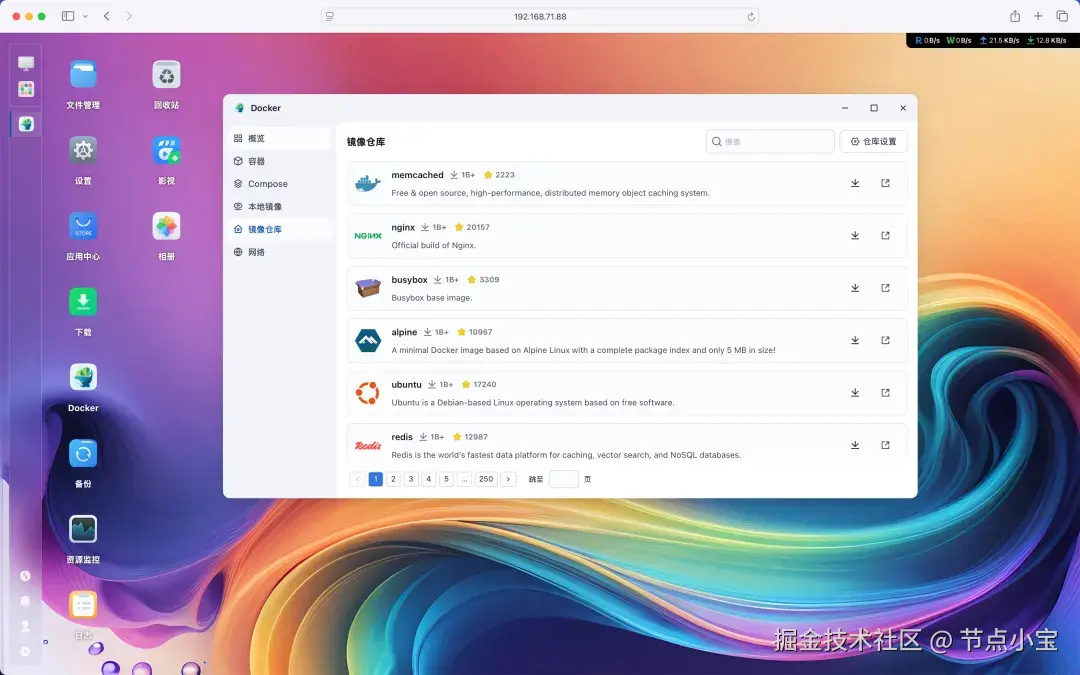
Task: Open Docker desktop icon
Action: [83, 377]
